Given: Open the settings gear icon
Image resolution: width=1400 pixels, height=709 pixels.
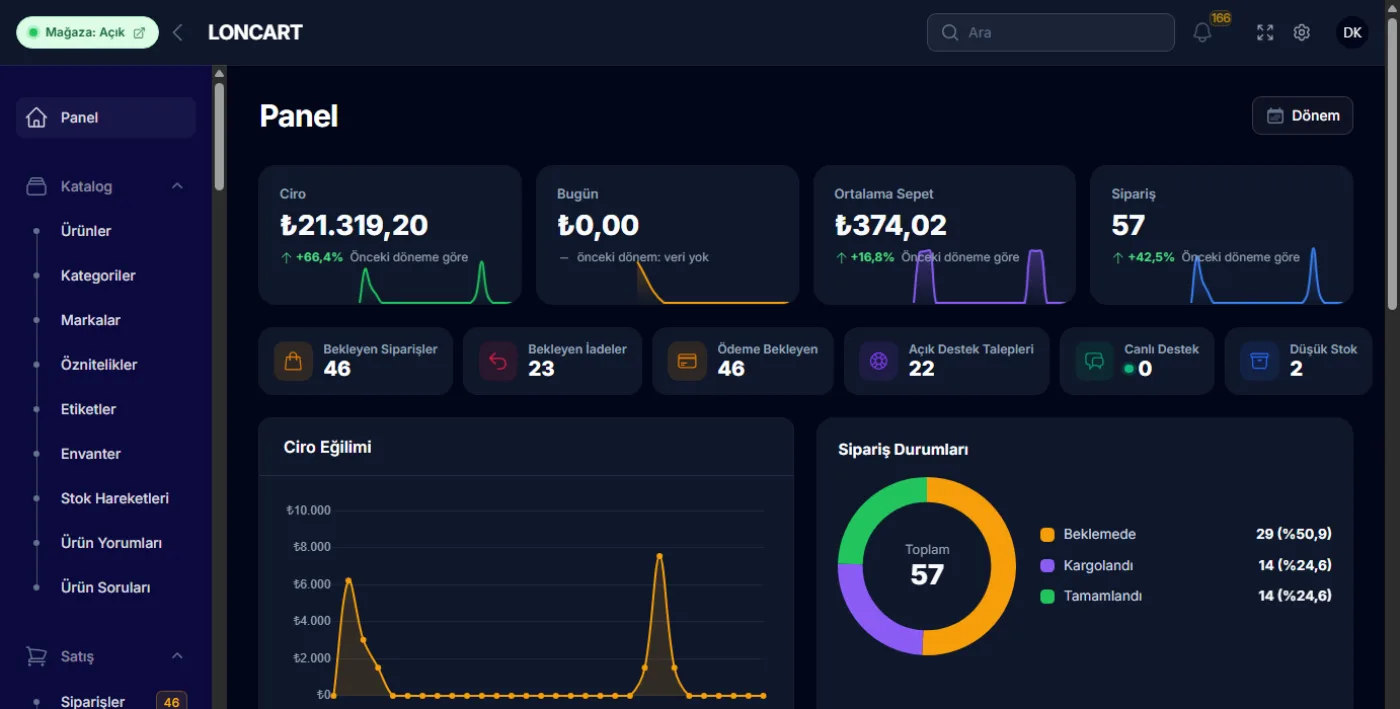Looking at the screenshot, I should click(1301, 33).
